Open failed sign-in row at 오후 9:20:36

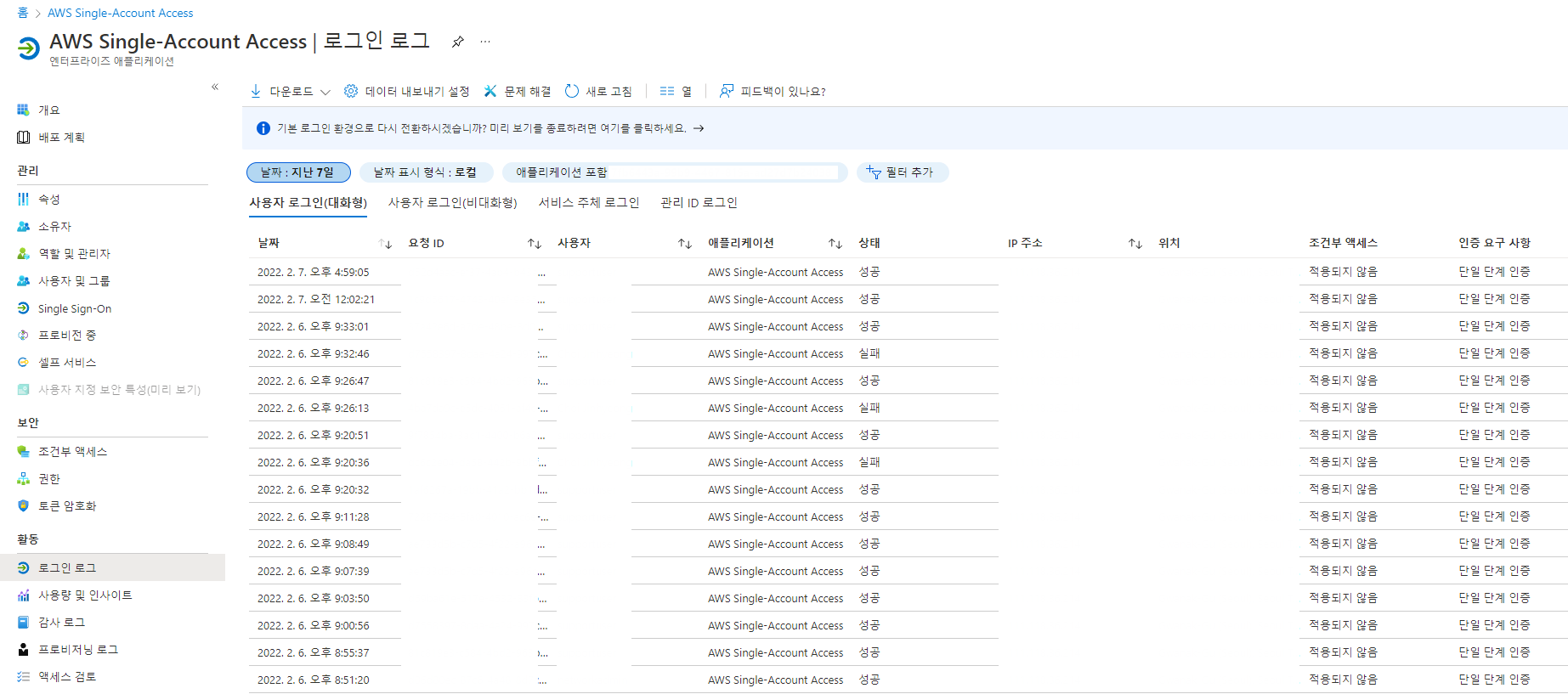pyautogui.click(x=909, y=462)
